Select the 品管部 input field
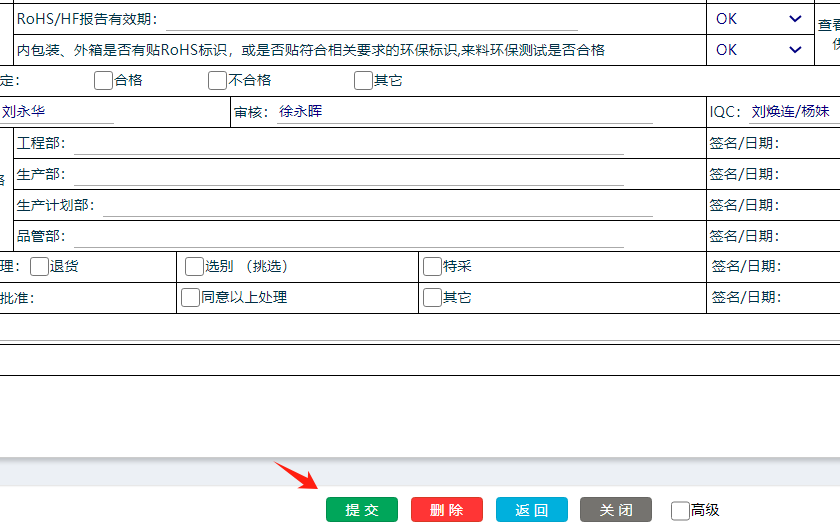The width and height of the screenshot is (840, 526). tap(348, 237)
